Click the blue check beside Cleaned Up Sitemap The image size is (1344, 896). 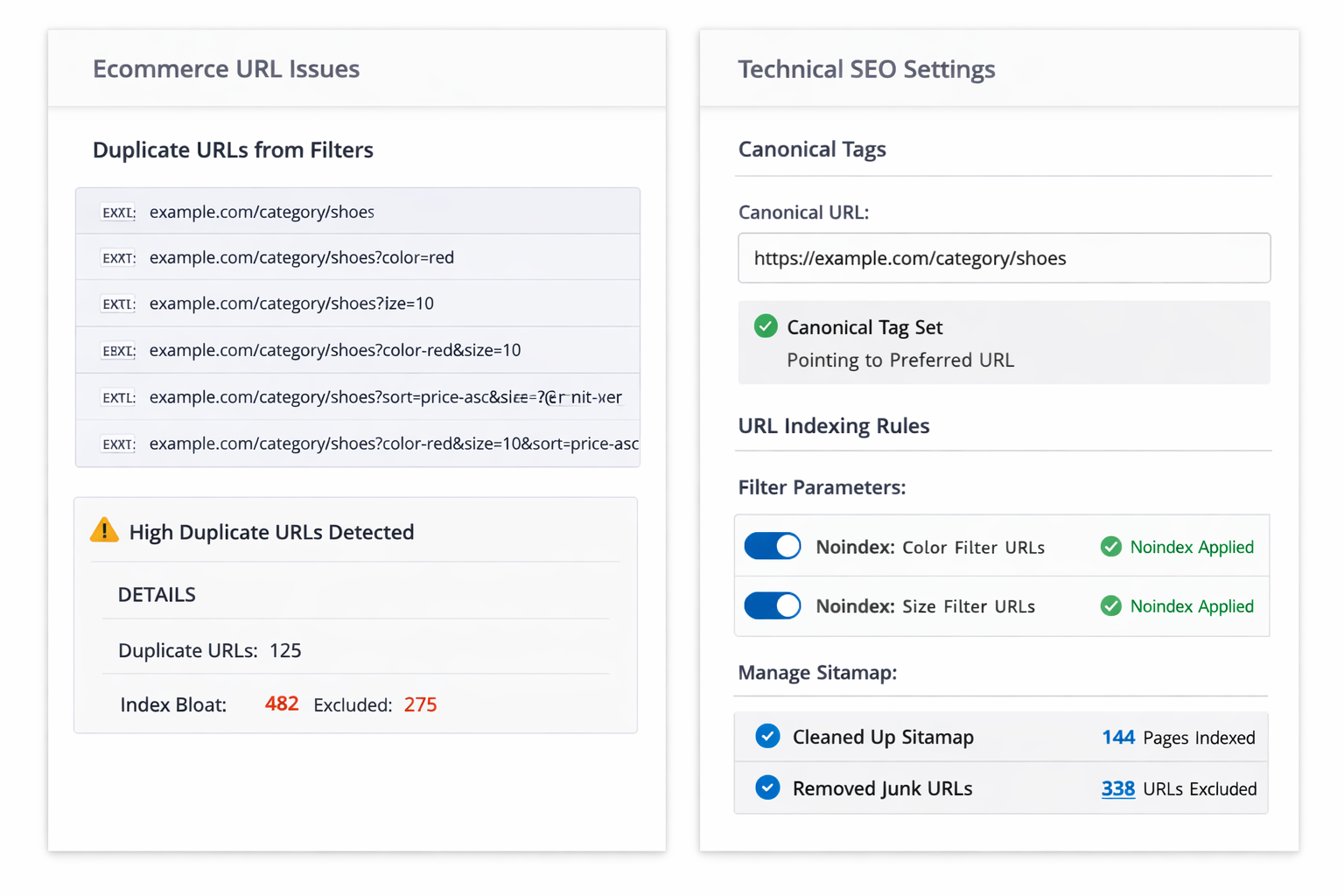[x=767, y=736]
